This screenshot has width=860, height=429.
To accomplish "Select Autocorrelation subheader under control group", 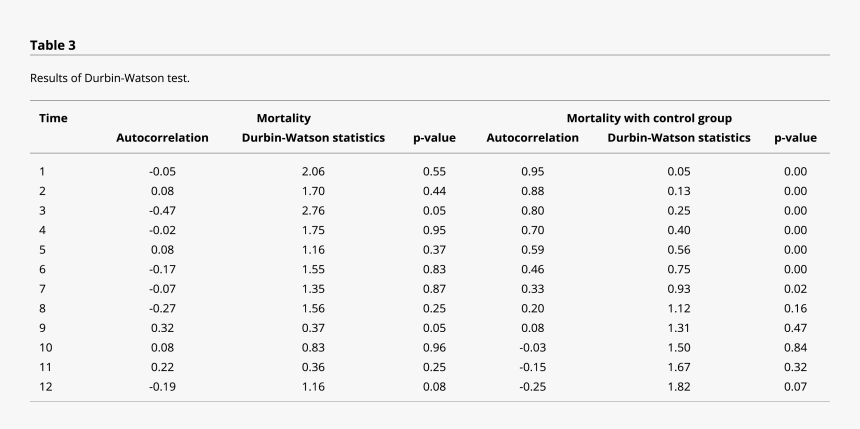I will 532,138.
